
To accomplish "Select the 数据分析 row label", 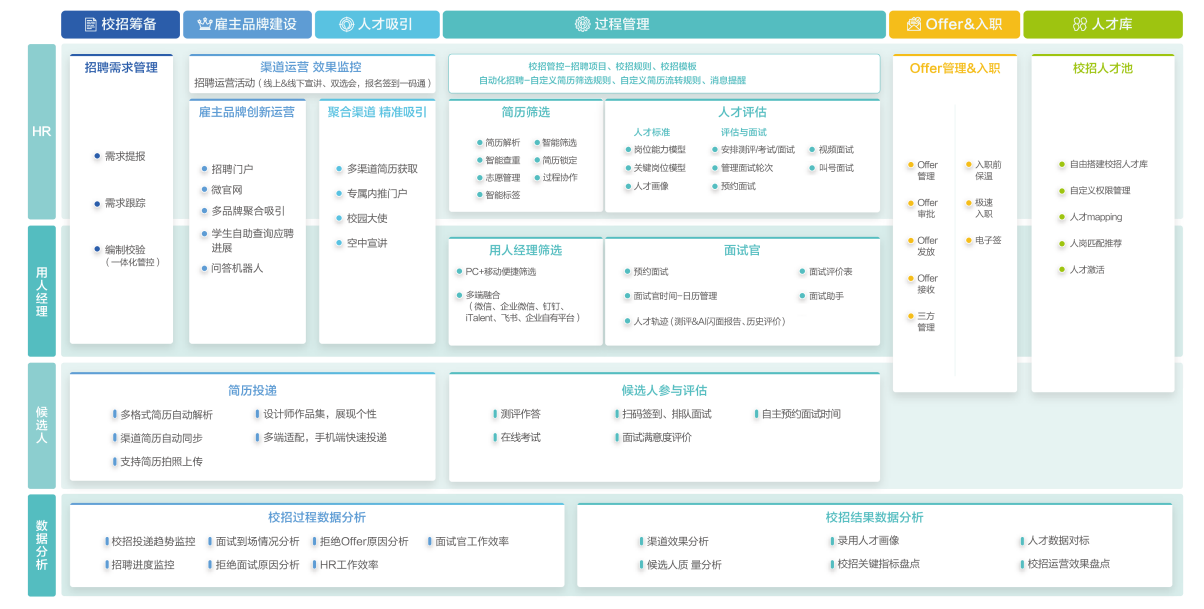I will coord(42,545).
